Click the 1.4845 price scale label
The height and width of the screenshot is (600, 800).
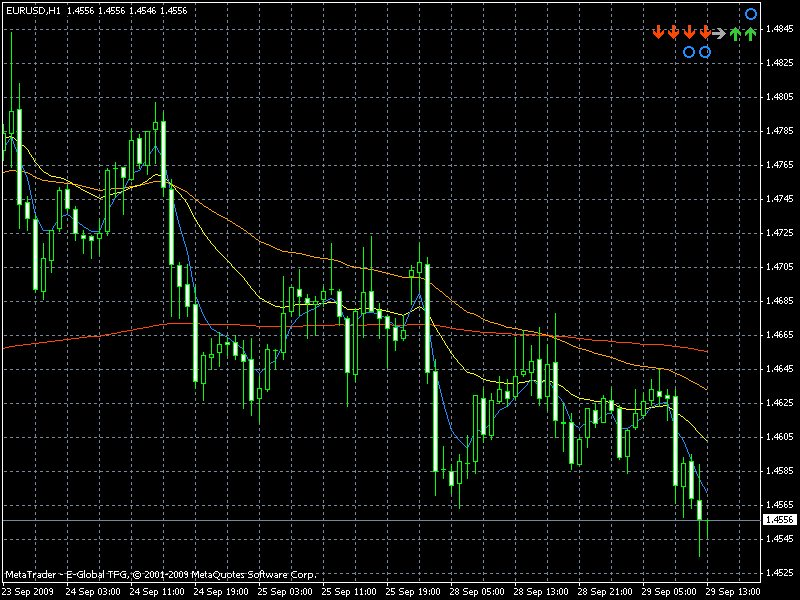point(780,29)
